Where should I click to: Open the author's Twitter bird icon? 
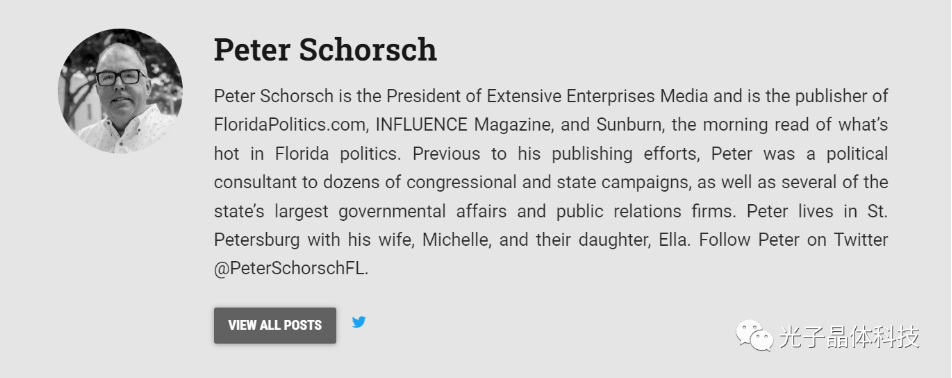point(359,322)
